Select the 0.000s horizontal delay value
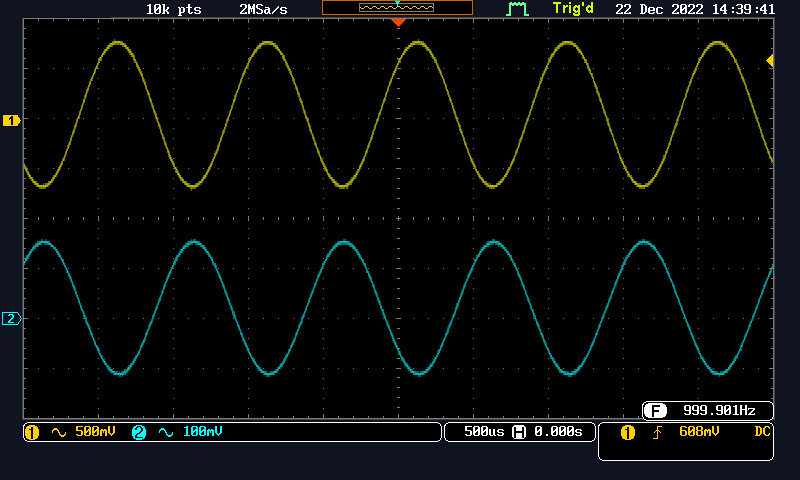 pyautogui.click(x=558, y=432)
